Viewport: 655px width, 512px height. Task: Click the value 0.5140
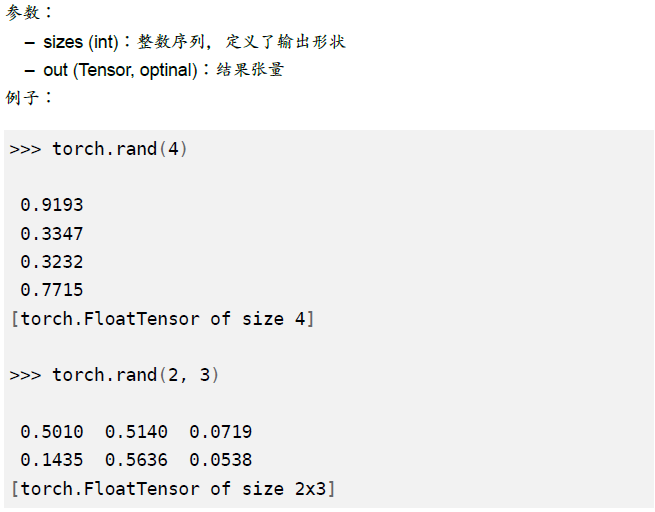click(136, 432)
